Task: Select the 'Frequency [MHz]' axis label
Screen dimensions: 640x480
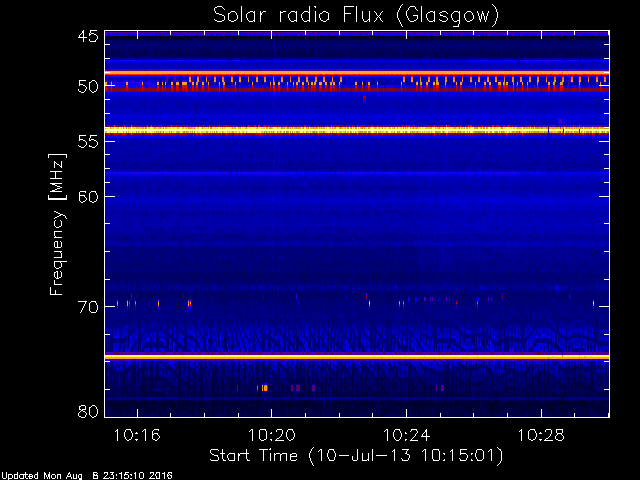Action: [x=57, y=224]
